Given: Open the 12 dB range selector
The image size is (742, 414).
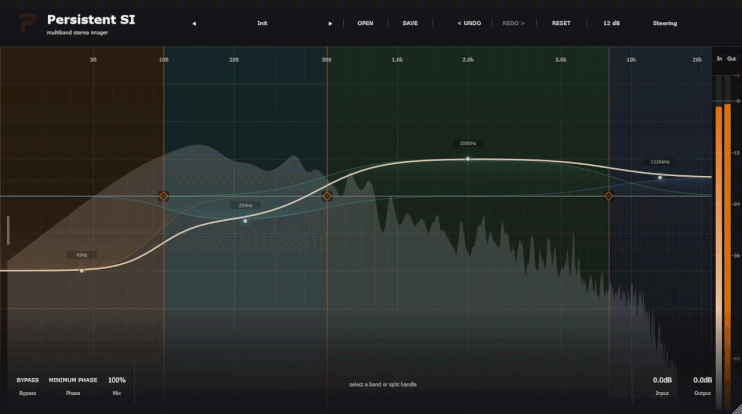Looking at the screenshot, I should pos(611,23).
